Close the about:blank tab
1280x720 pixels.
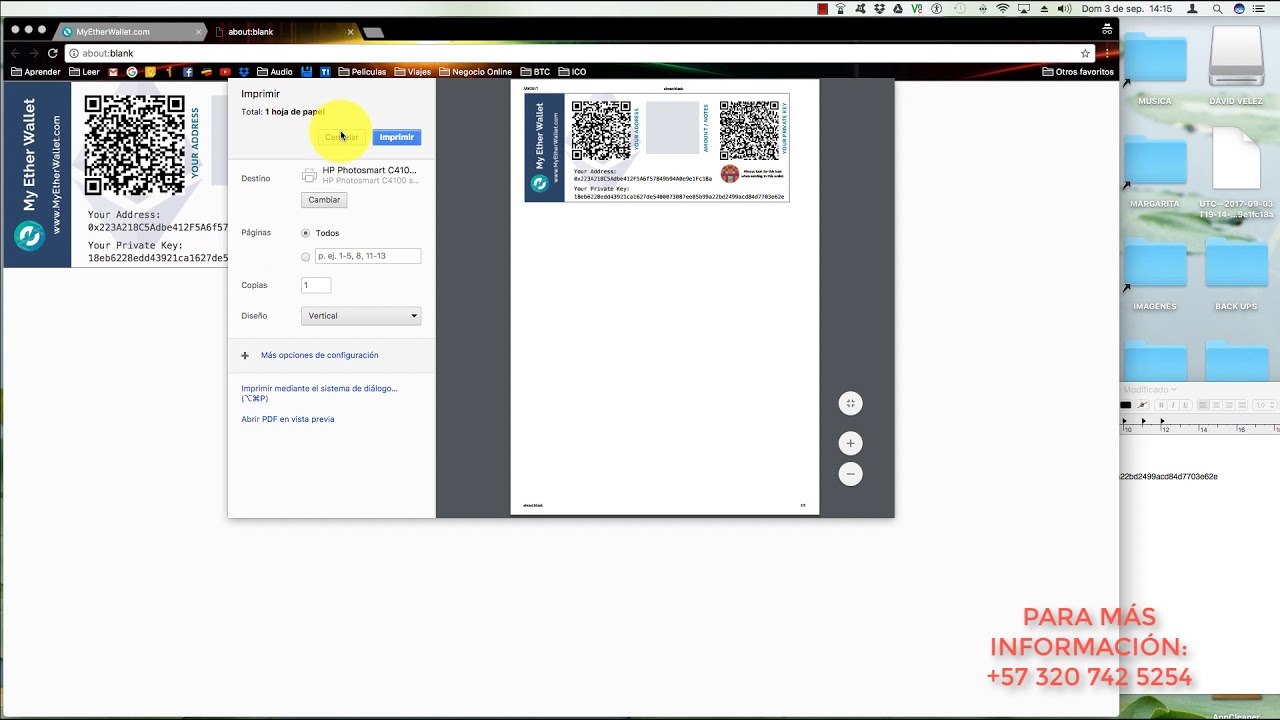click(350, 32)
